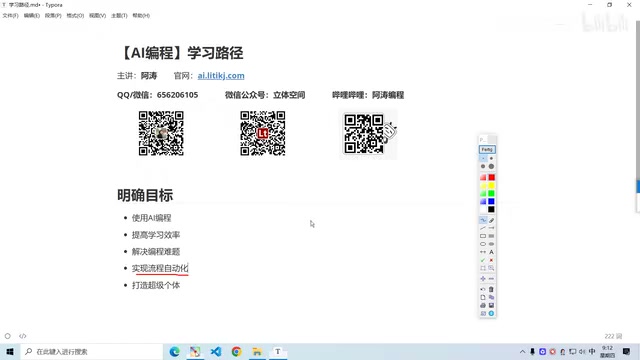Select the straight line tool
Viewport: 640px width, 360px height.
(483, 228)
